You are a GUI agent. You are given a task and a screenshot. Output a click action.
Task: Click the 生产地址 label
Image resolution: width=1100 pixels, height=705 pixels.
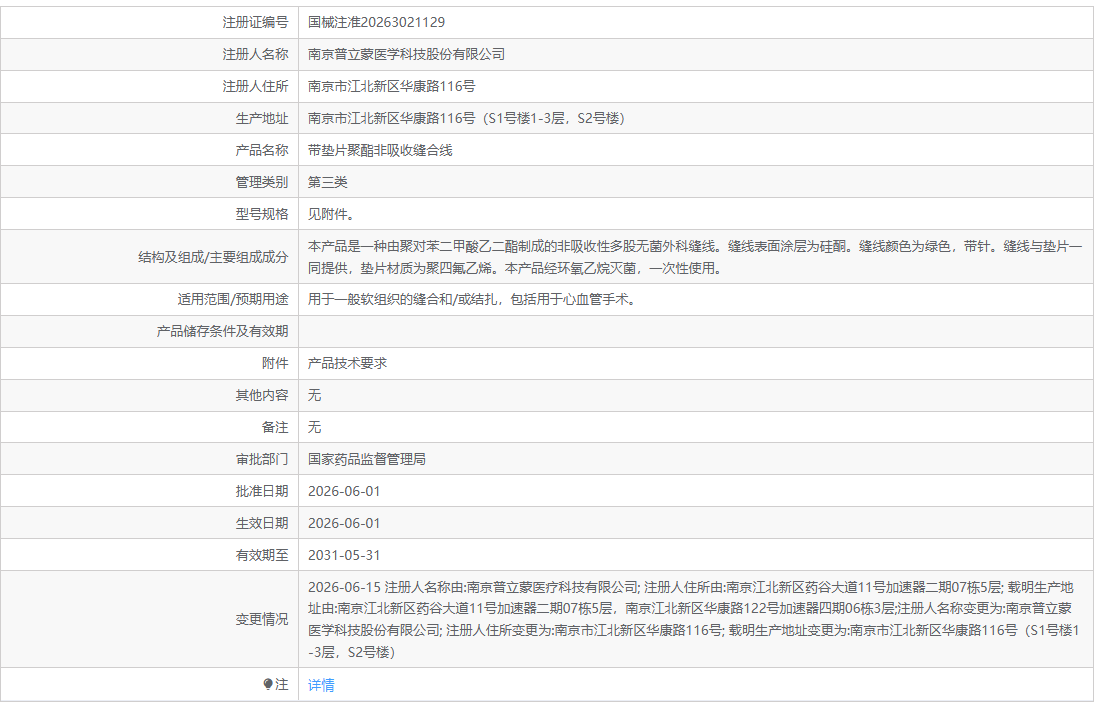coord(262,119)
